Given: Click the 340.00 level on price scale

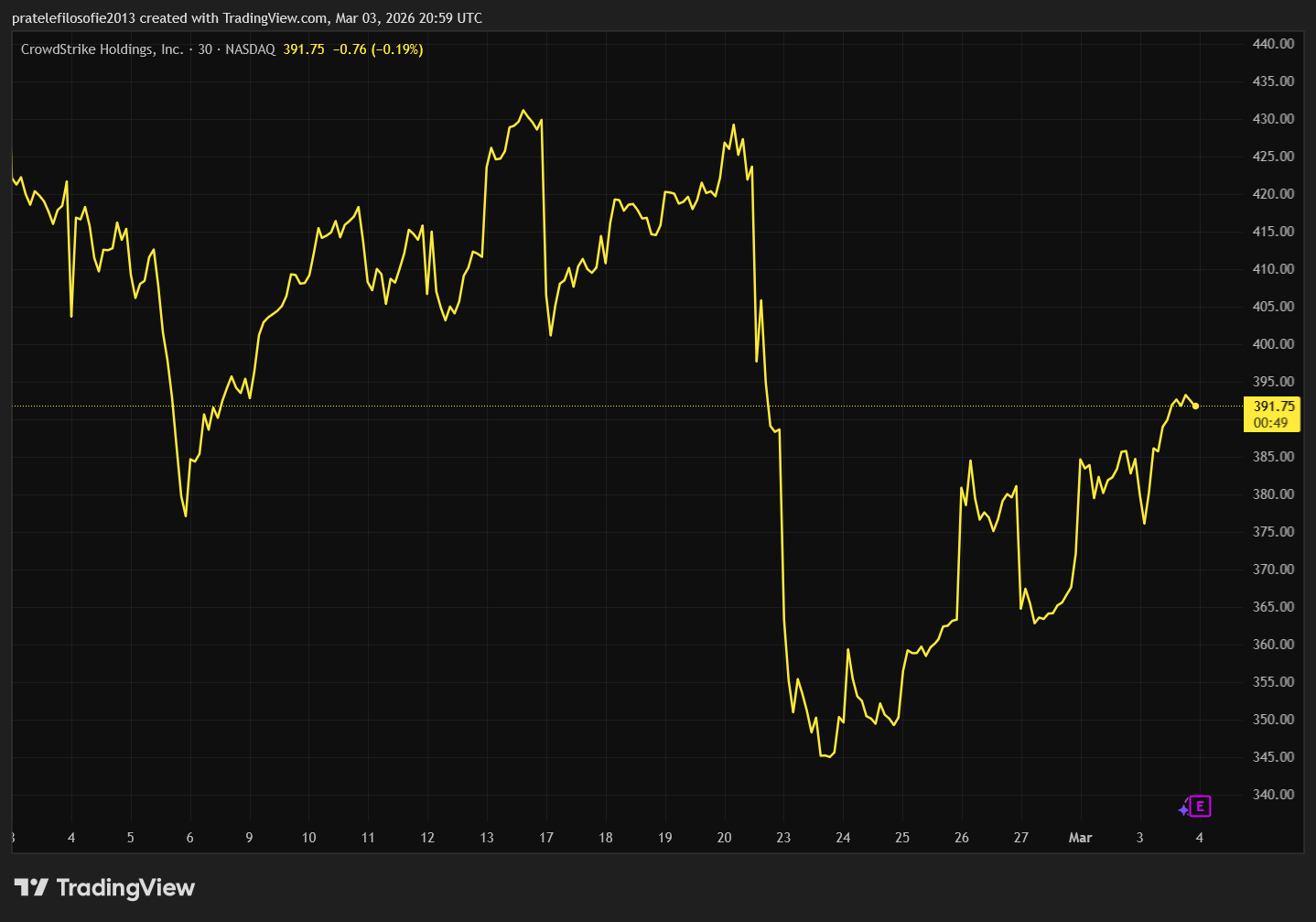Looking at the screenshot, I should coord(1273,795).
